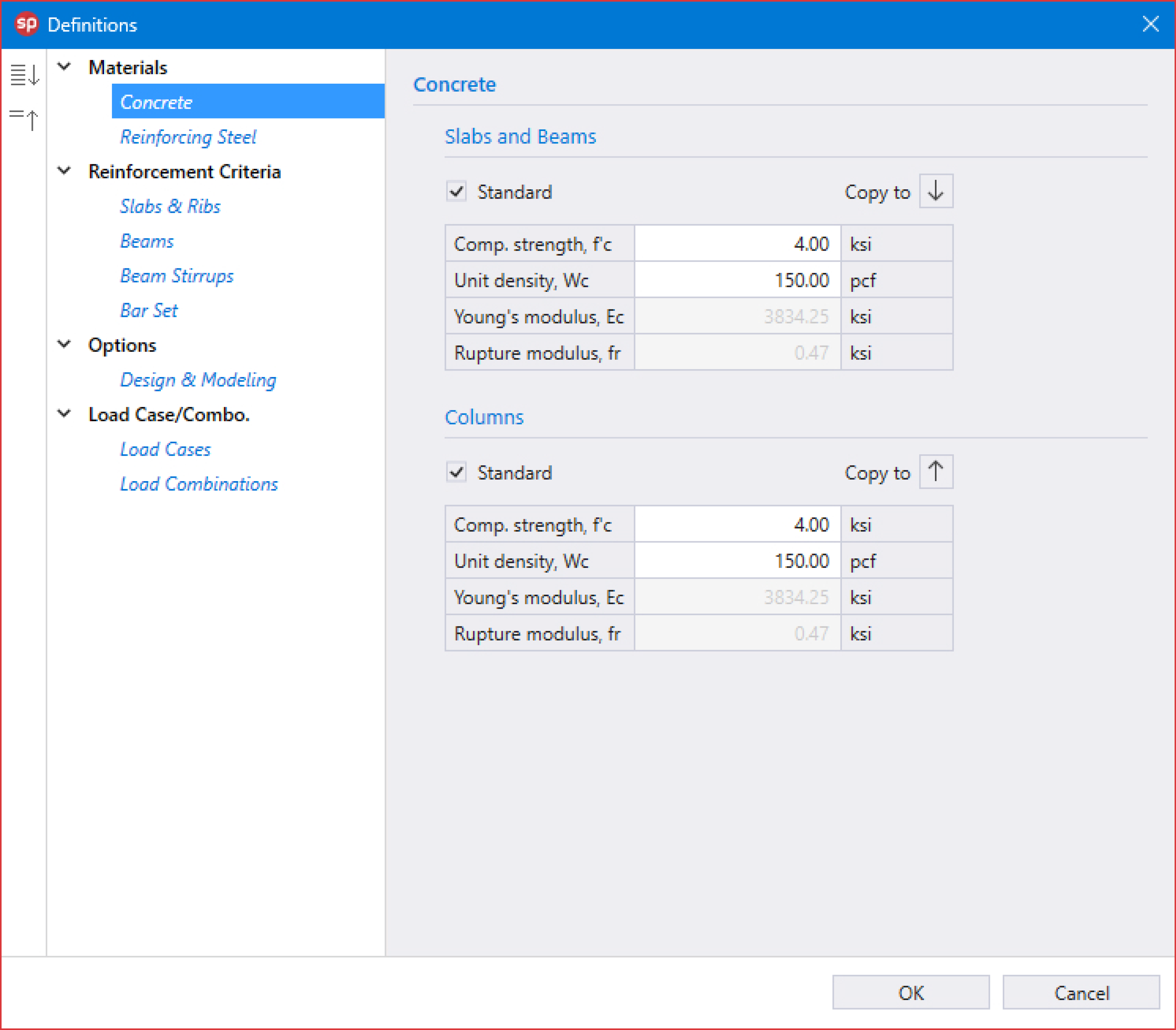Go to Design & Modeling options
The width and height of the screenshot is (1176, 1030).
coord(198,380)
